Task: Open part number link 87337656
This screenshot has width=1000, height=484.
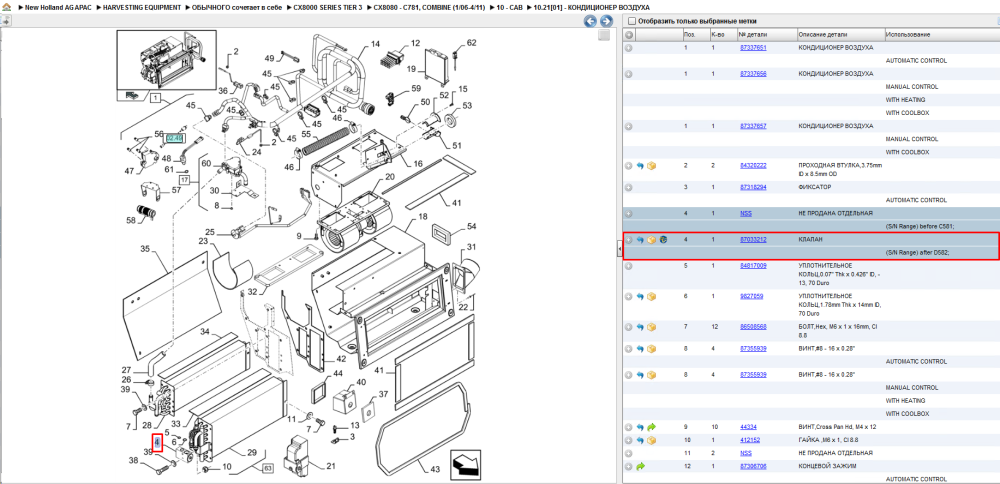Action: coord(753,74)
